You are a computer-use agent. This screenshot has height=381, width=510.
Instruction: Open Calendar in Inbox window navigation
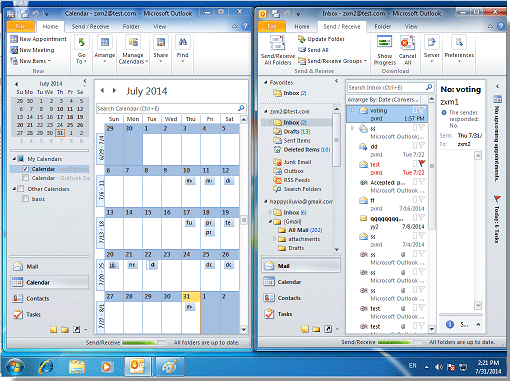click(x=301, y=282)
